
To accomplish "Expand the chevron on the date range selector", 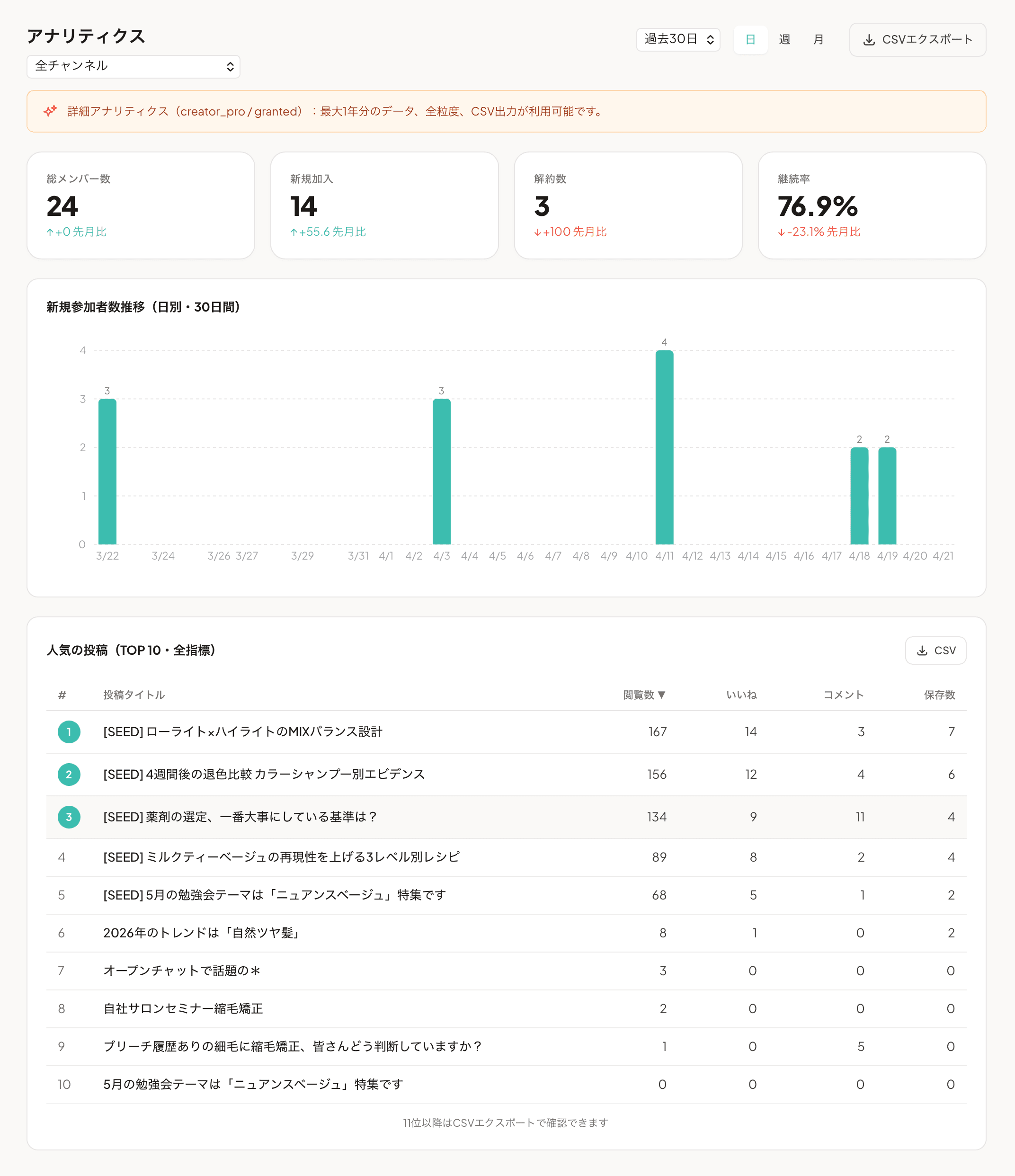I will click(710, 39).
